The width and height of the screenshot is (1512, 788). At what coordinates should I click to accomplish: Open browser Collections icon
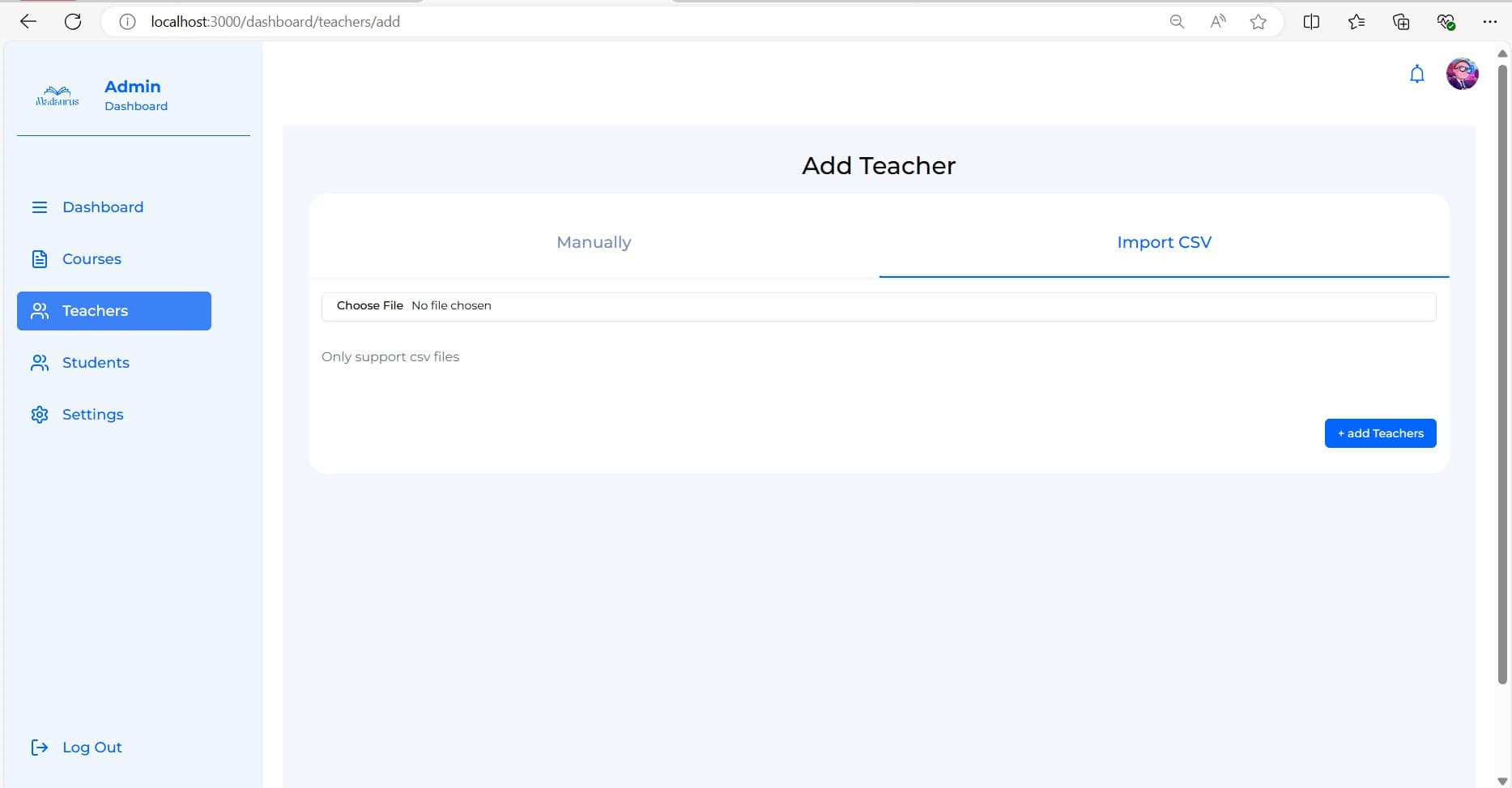point(1400,22)
